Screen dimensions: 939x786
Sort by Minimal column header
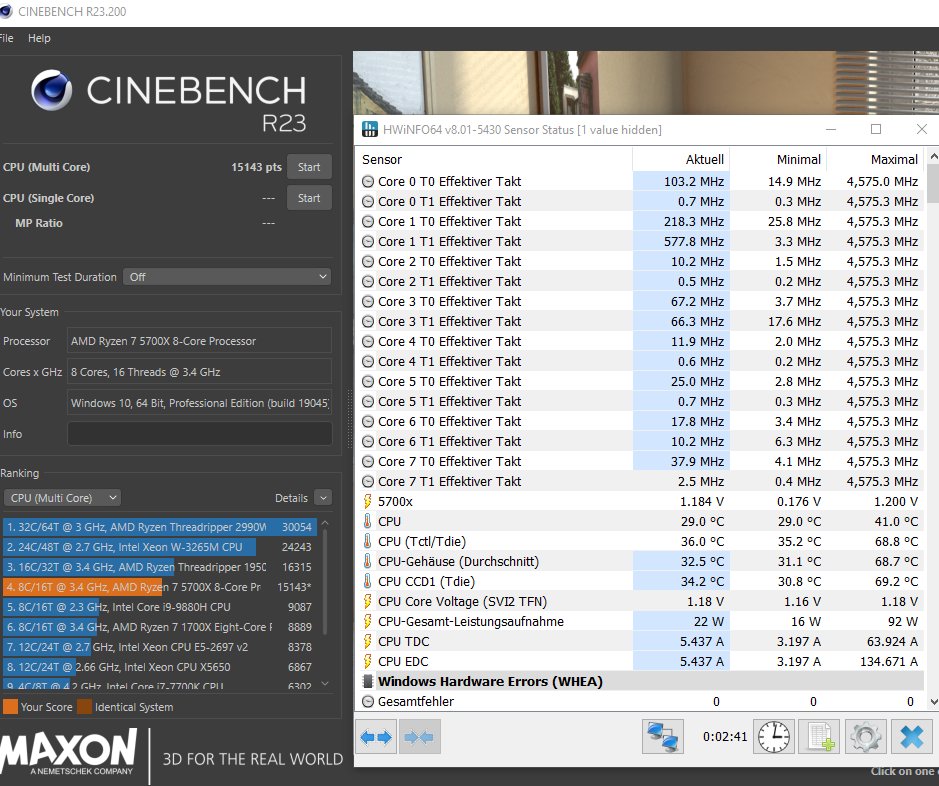click(778, 159)
